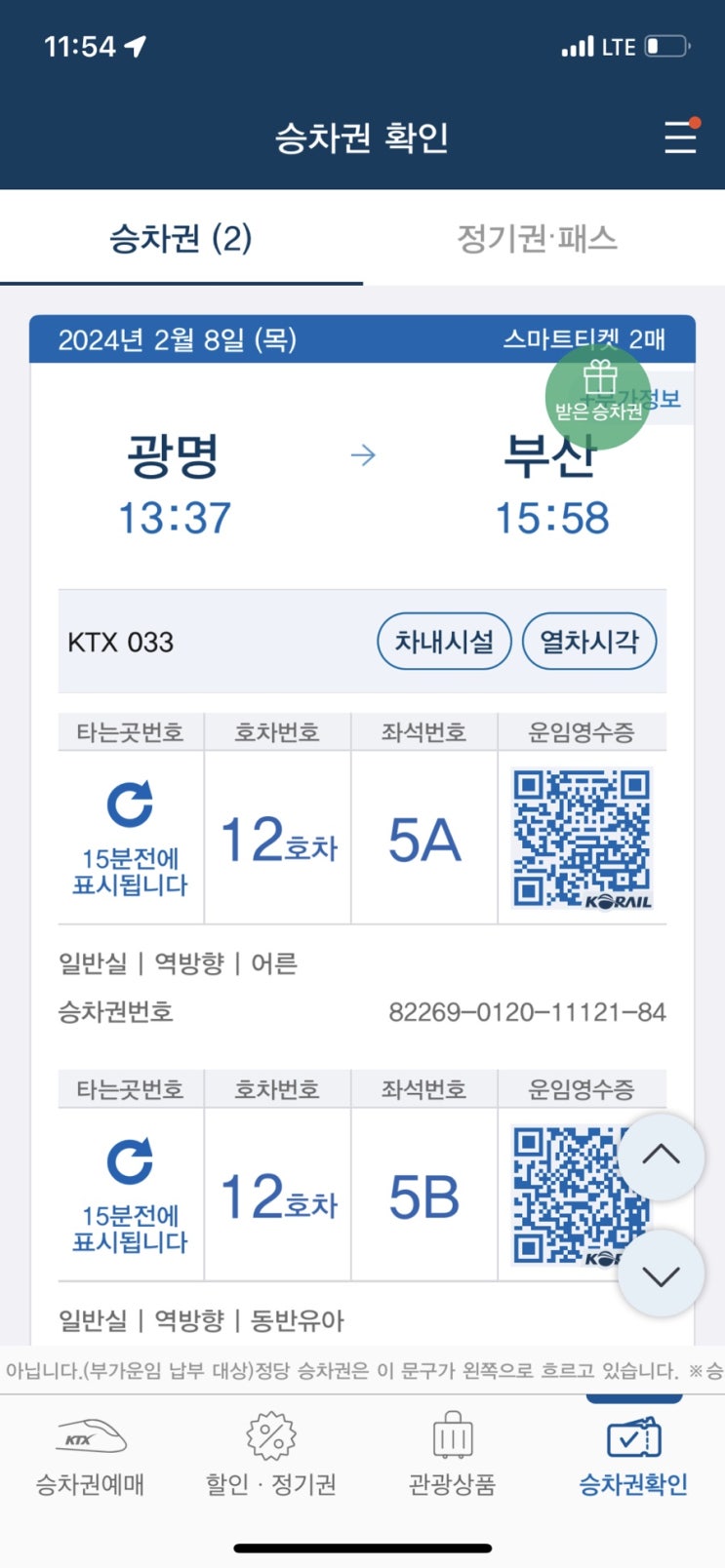Open the QR code for seat 5A
Image resolution: width=725 pixels, height=1568 pixels.
tap(583, 838)
